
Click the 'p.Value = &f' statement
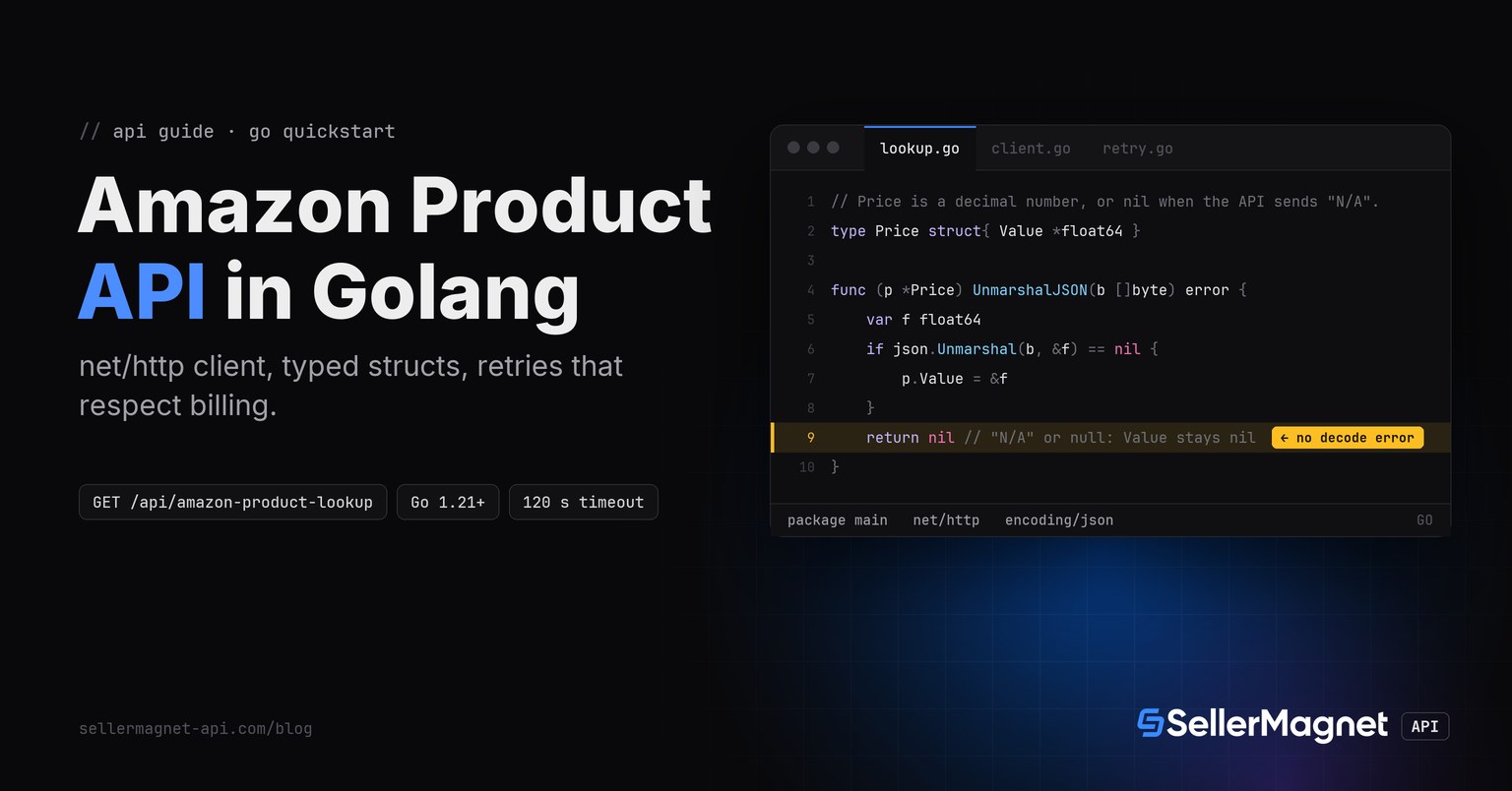coord(955,379)
